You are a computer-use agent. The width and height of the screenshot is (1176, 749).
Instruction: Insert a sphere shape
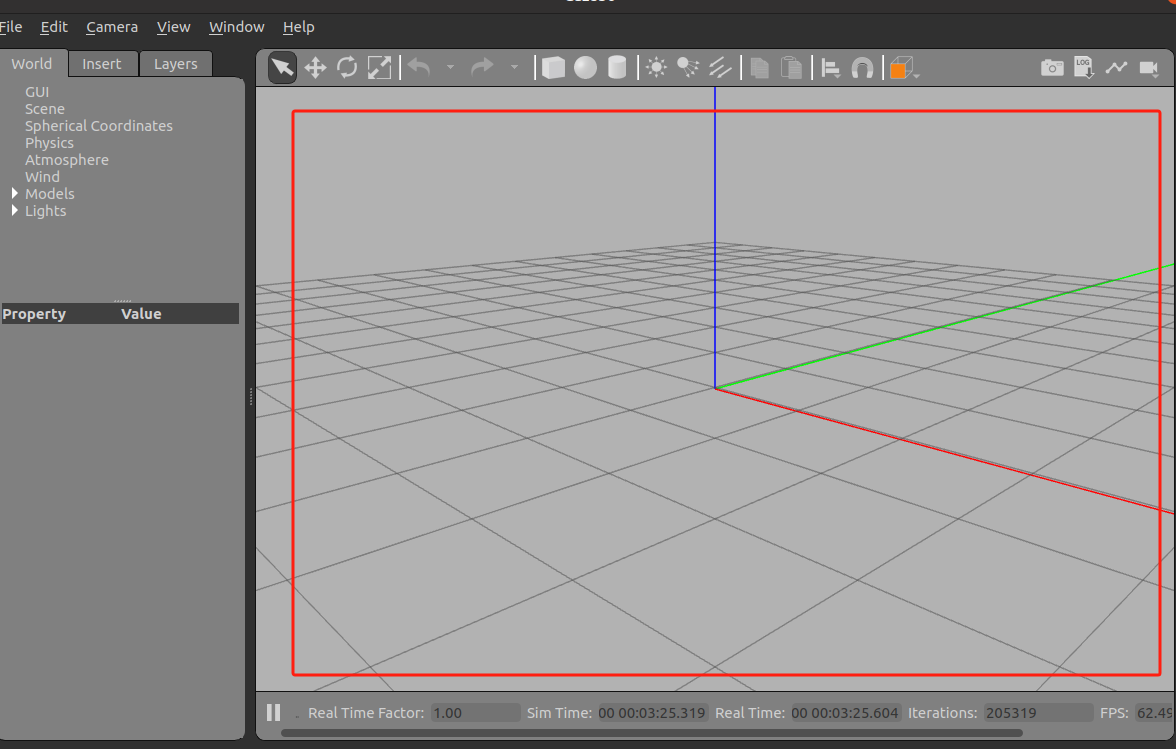tap(585, 68)
